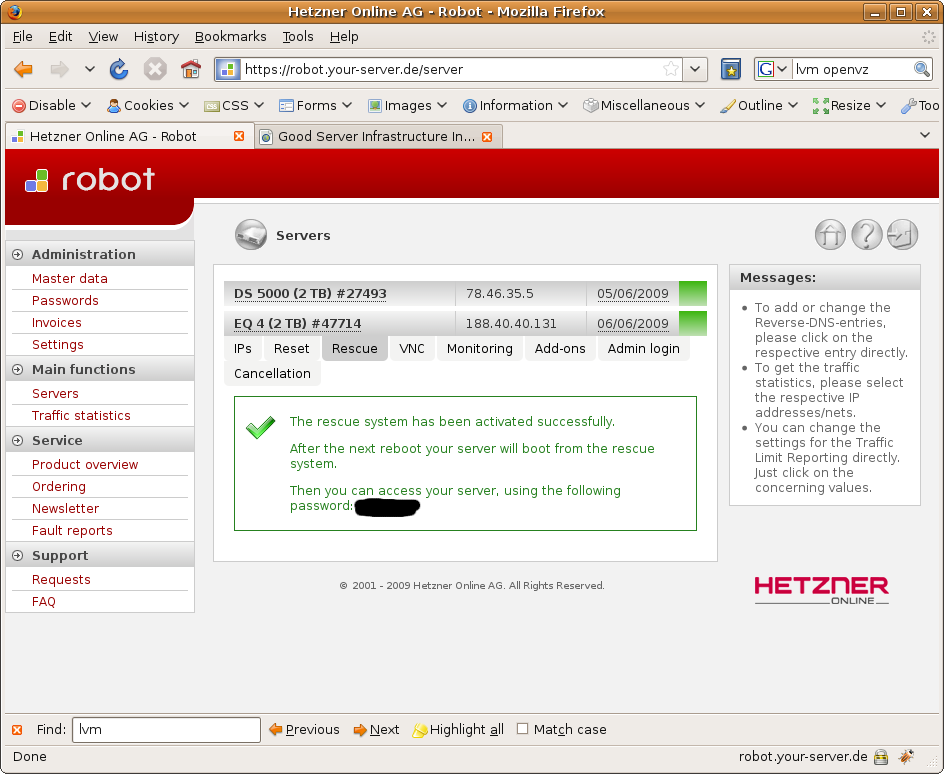Click the robot logo in red header
944x774 pixels.
(x=90, y=180)
